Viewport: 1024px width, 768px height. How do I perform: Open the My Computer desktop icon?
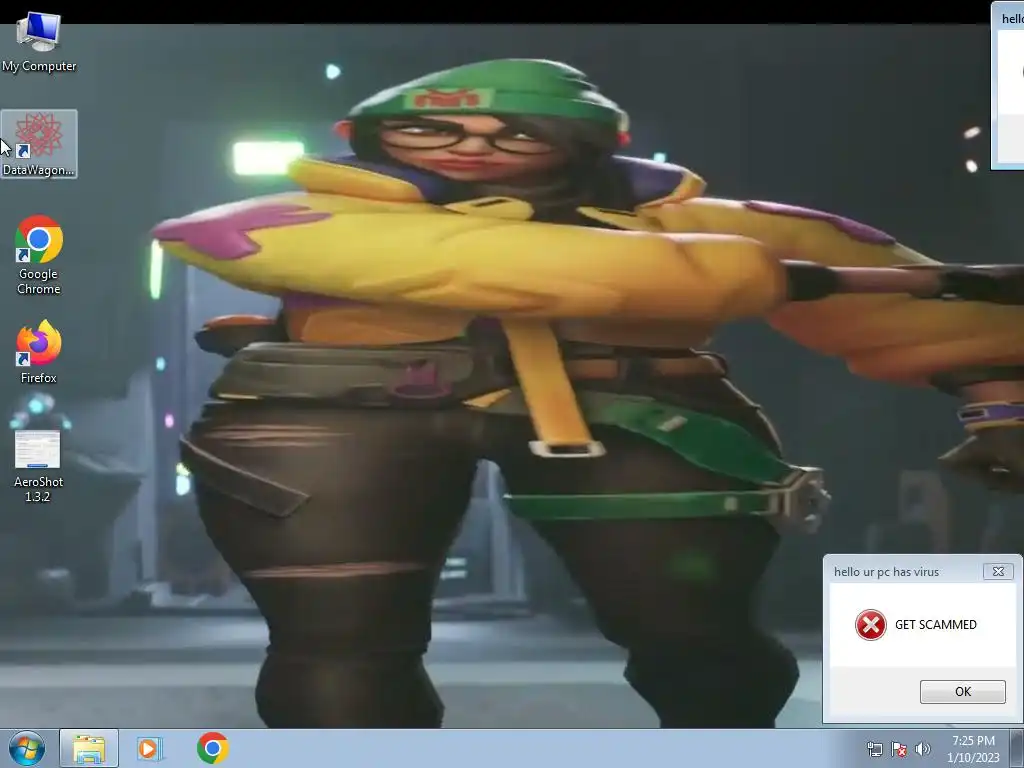pyautogui.click(x=39, y=42)
